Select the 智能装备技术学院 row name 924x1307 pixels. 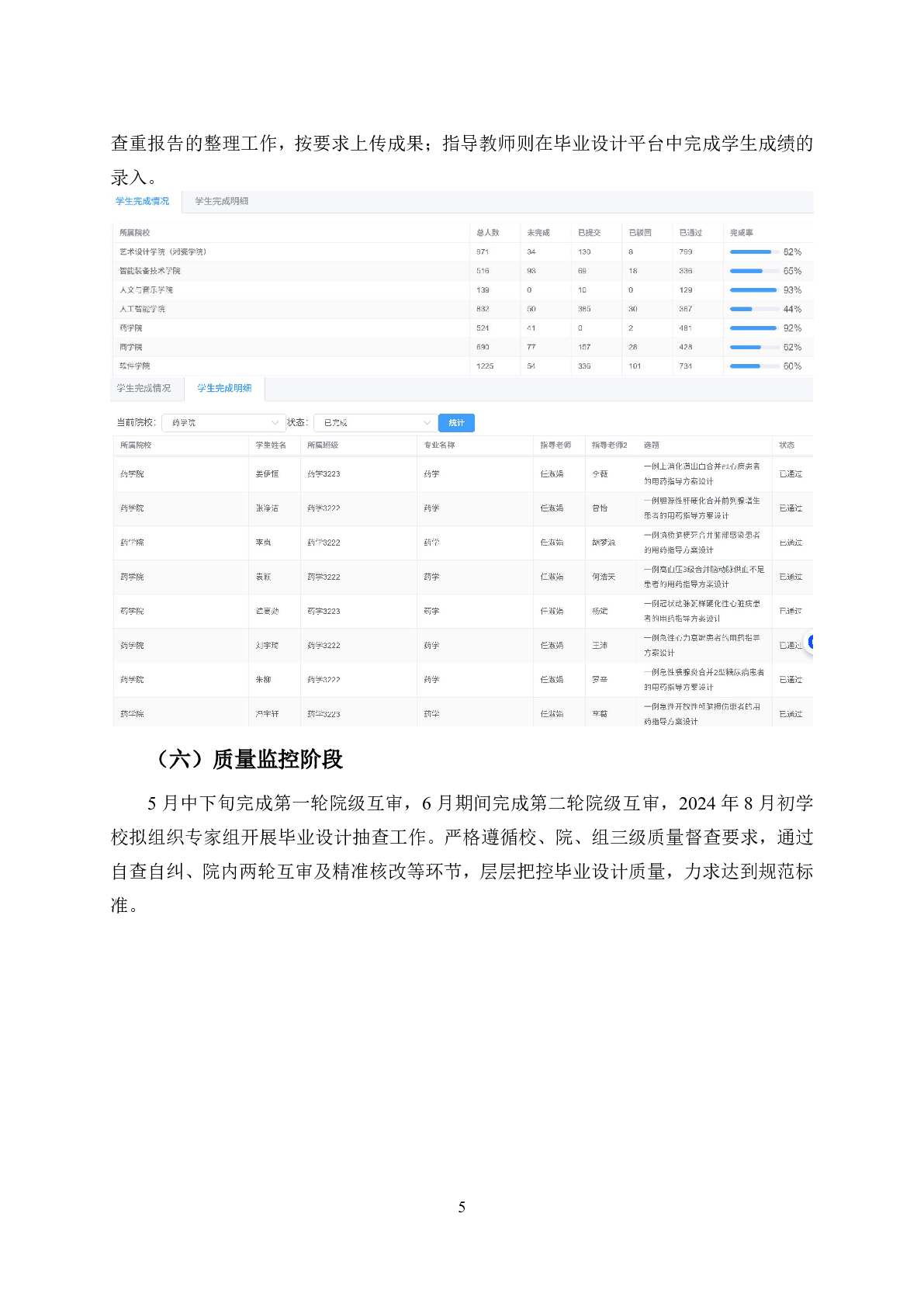click(x=150, y=271)
